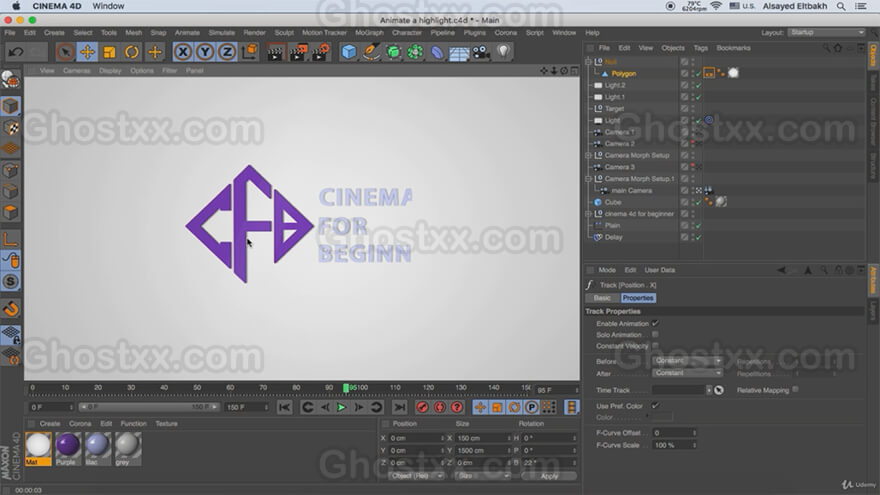
Task: Open the Layout Startup dropdown
Action: [826, 33]
